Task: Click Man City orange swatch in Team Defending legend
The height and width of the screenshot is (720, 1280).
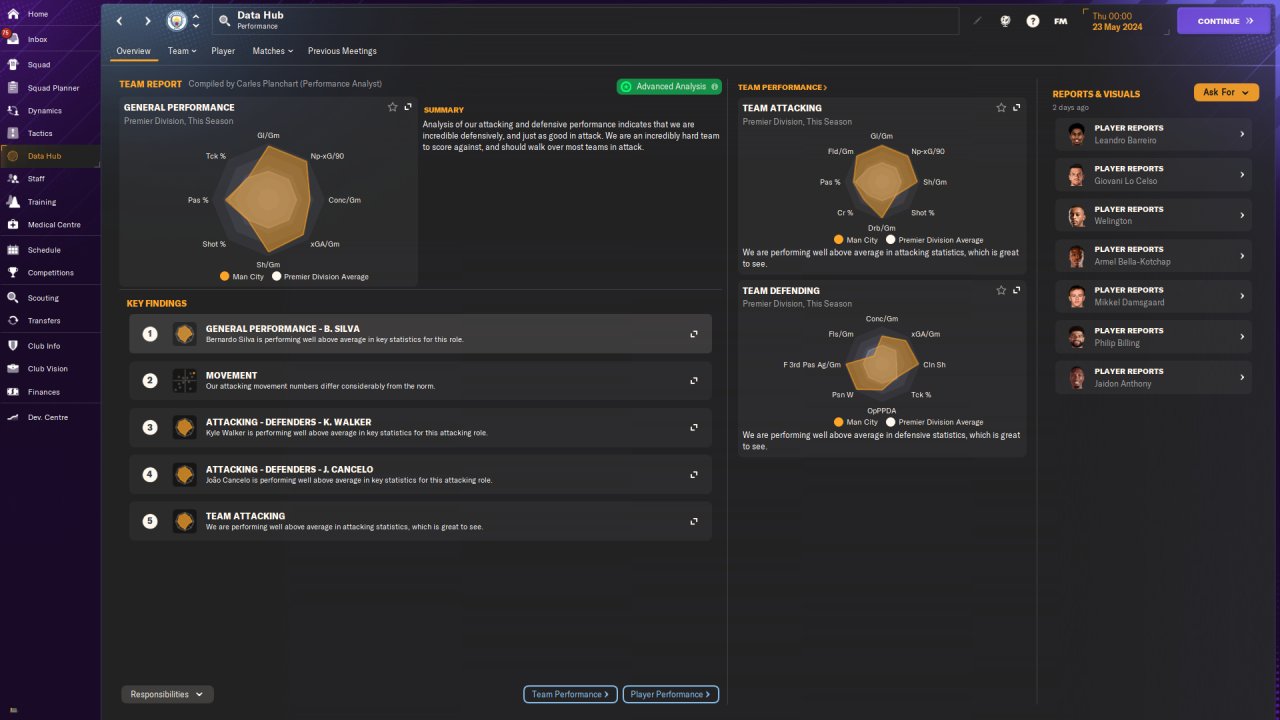Action: coord(839,422)
